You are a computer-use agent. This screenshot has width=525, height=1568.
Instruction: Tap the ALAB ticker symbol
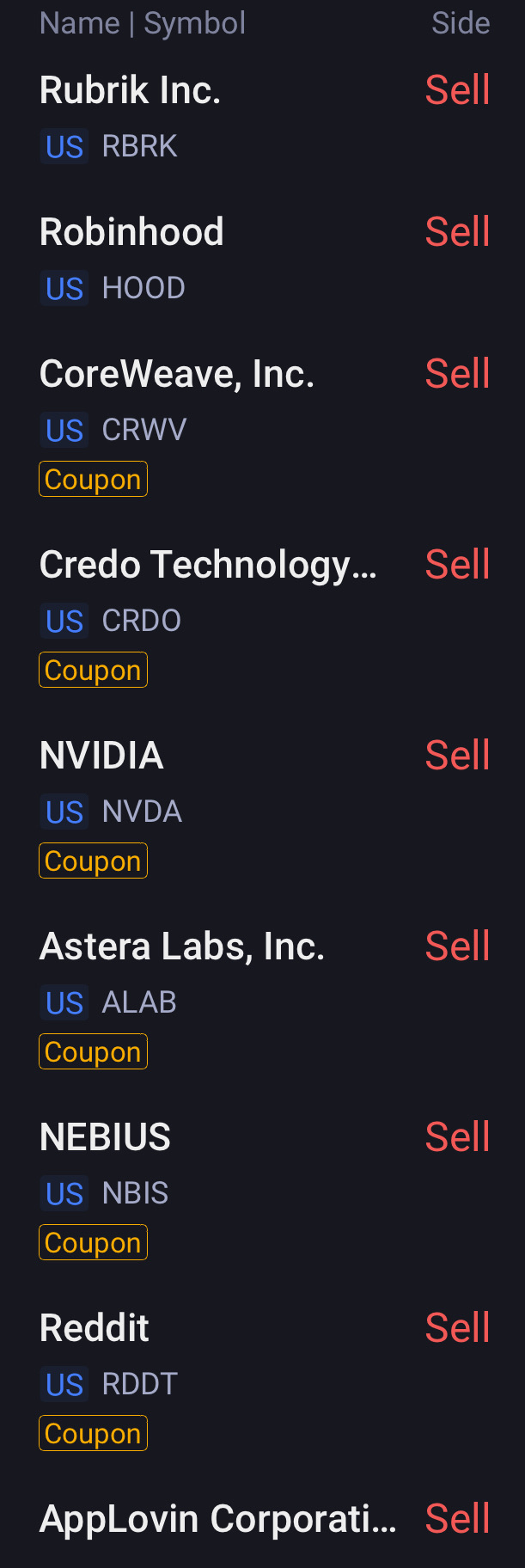(139, 1003)
